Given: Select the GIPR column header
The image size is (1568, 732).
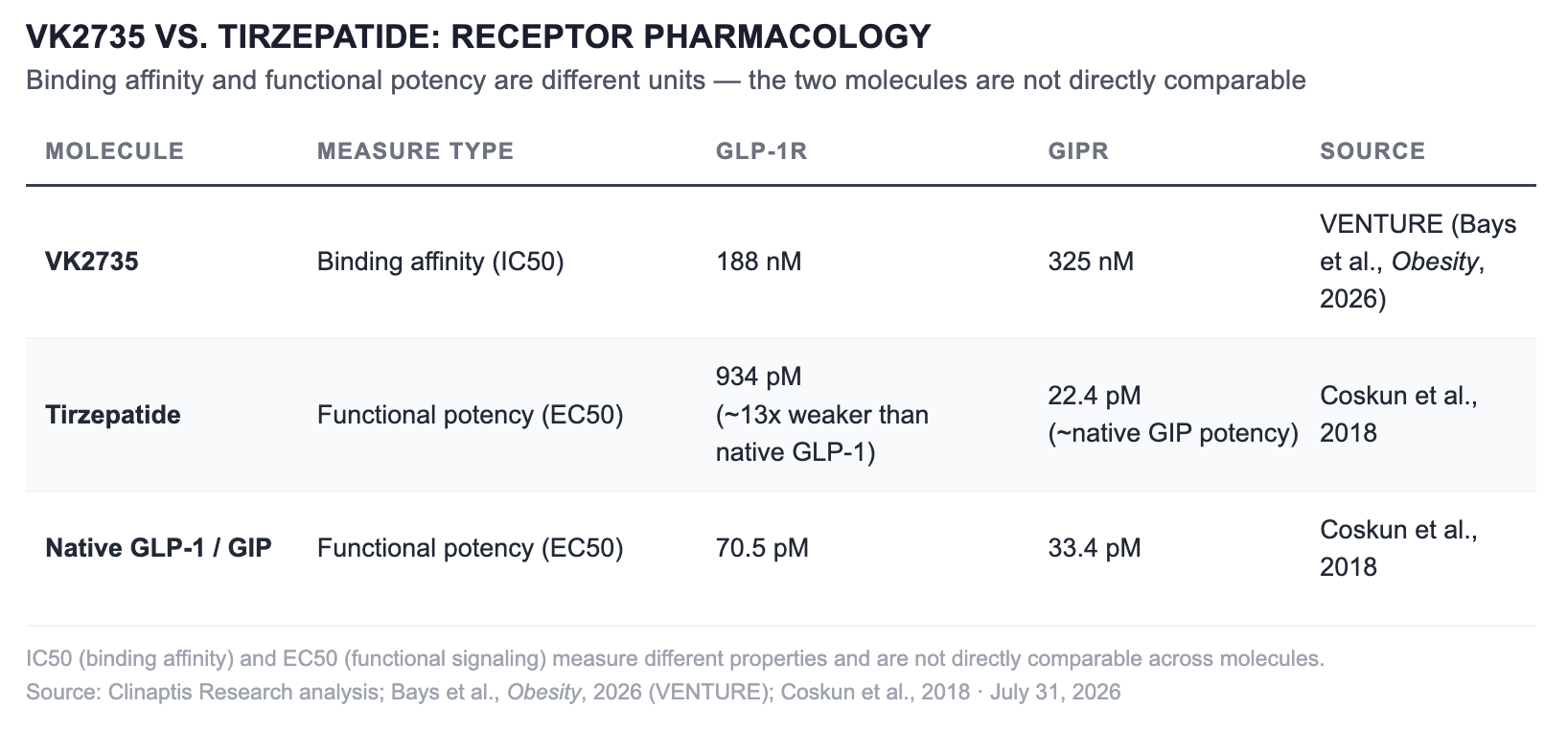Looking at the screenshot, I should (1078, 150).
